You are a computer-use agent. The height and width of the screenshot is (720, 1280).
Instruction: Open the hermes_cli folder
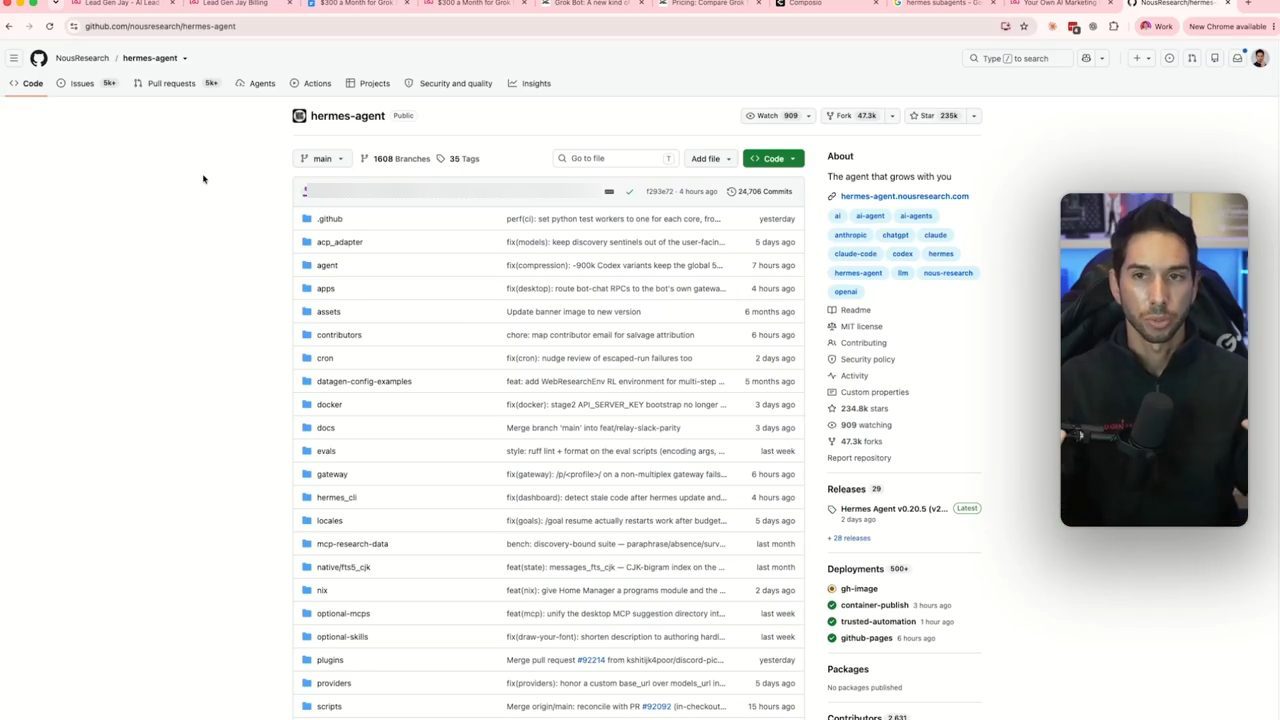coord(336,497)
